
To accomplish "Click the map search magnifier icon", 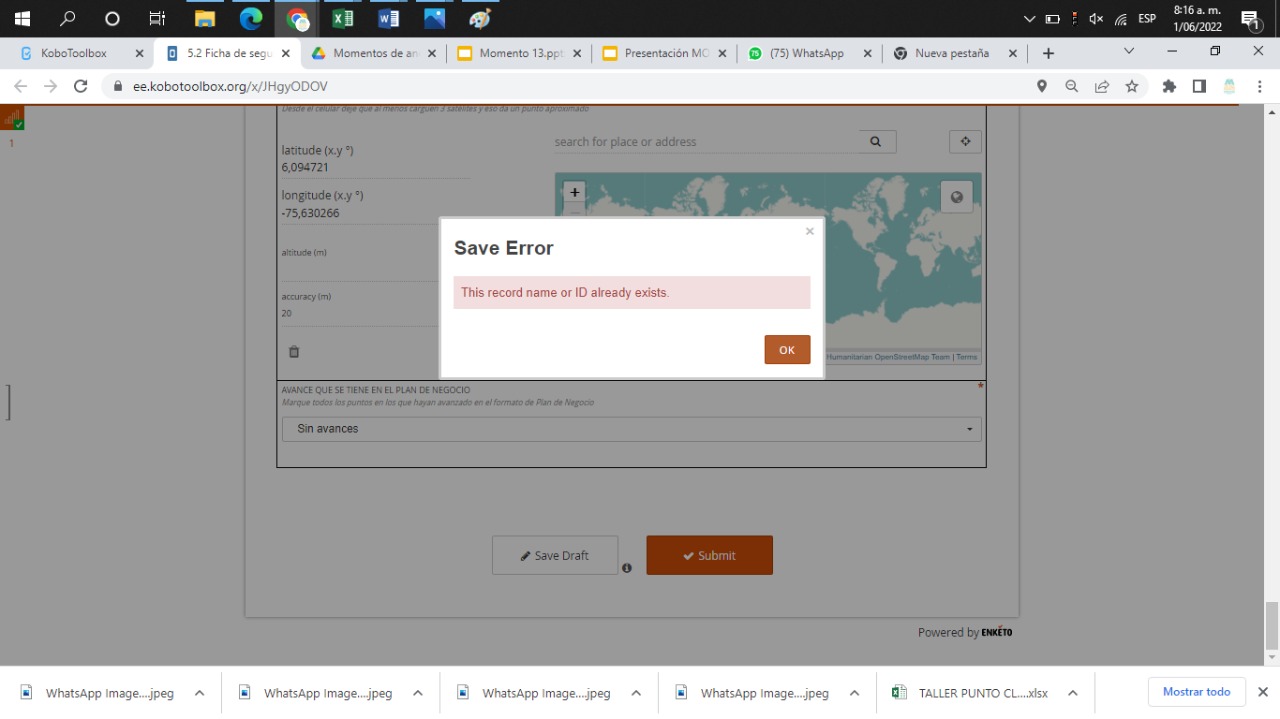I will click(876, 142).
